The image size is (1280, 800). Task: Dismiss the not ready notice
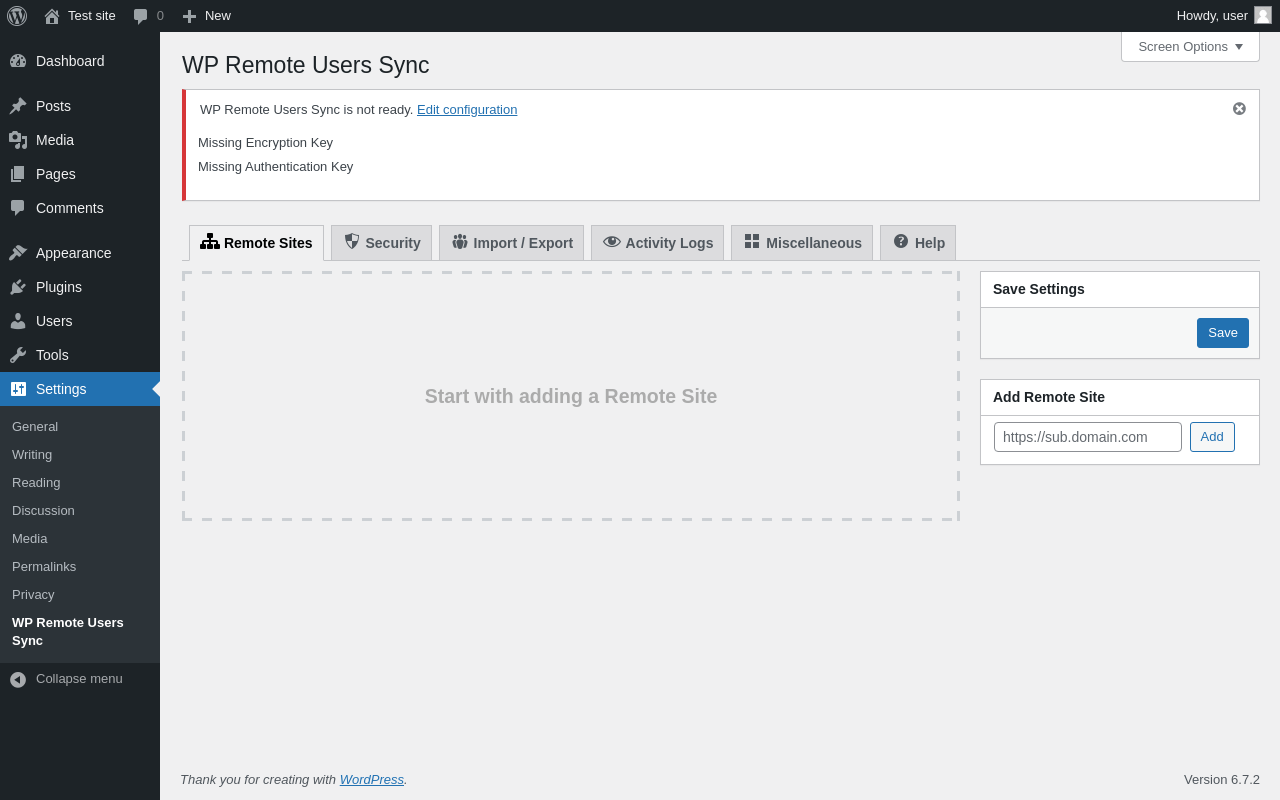1239,109
